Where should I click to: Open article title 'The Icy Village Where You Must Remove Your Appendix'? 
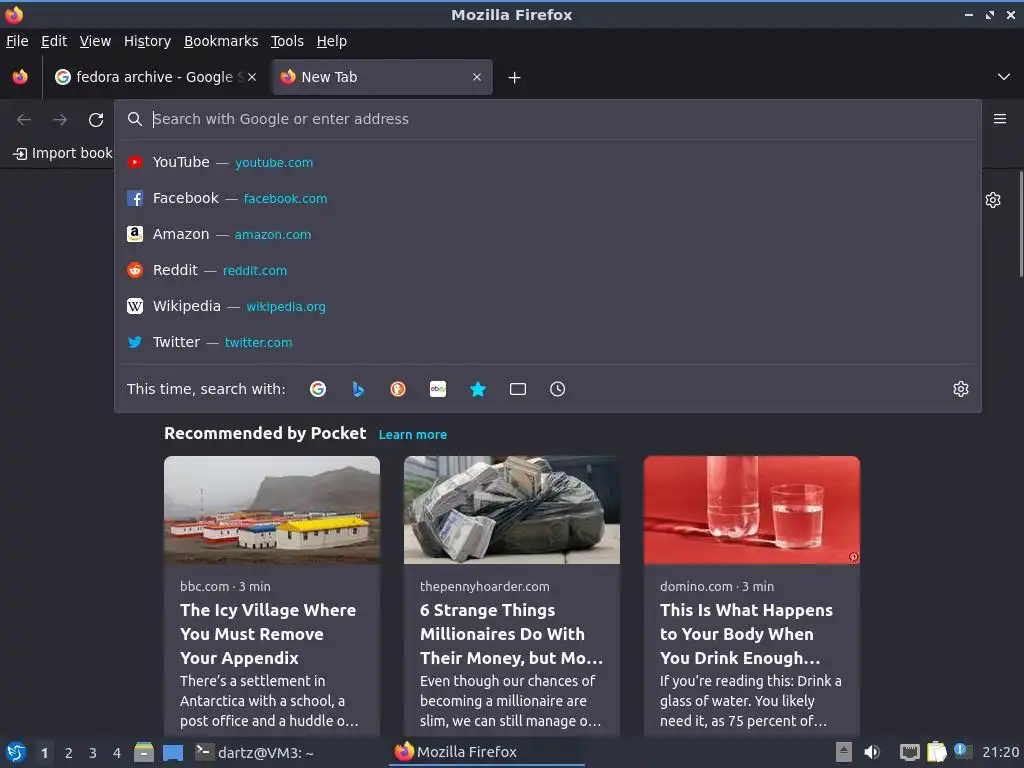(268, 634)
